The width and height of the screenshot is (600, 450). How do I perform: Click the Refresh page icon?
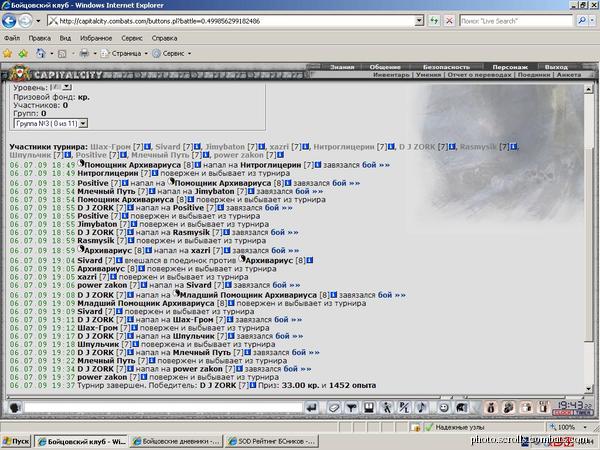coord(434,21)
